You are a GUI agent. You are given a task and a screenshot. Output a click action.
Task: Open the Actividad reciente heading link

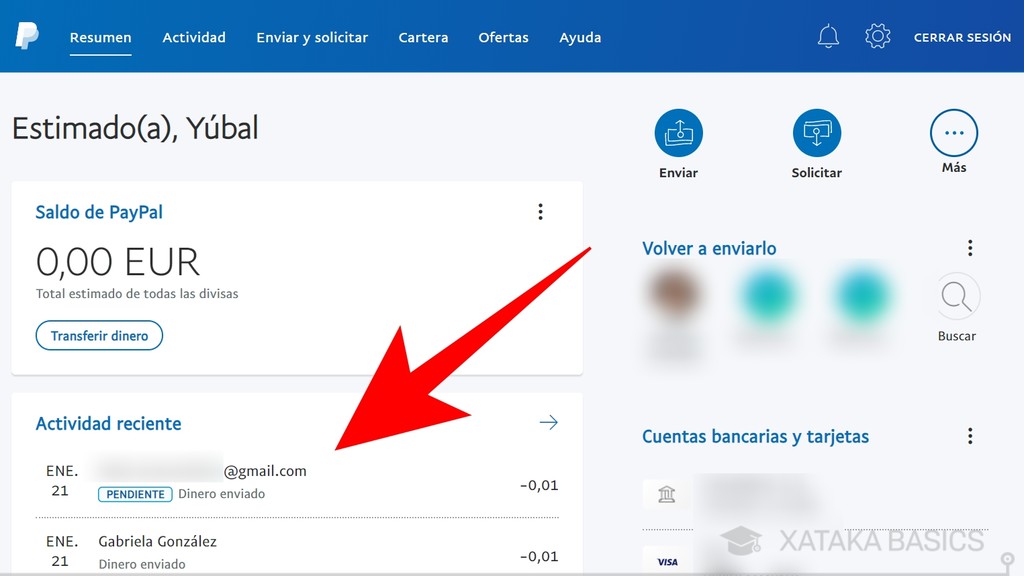(x=108, y=424)
